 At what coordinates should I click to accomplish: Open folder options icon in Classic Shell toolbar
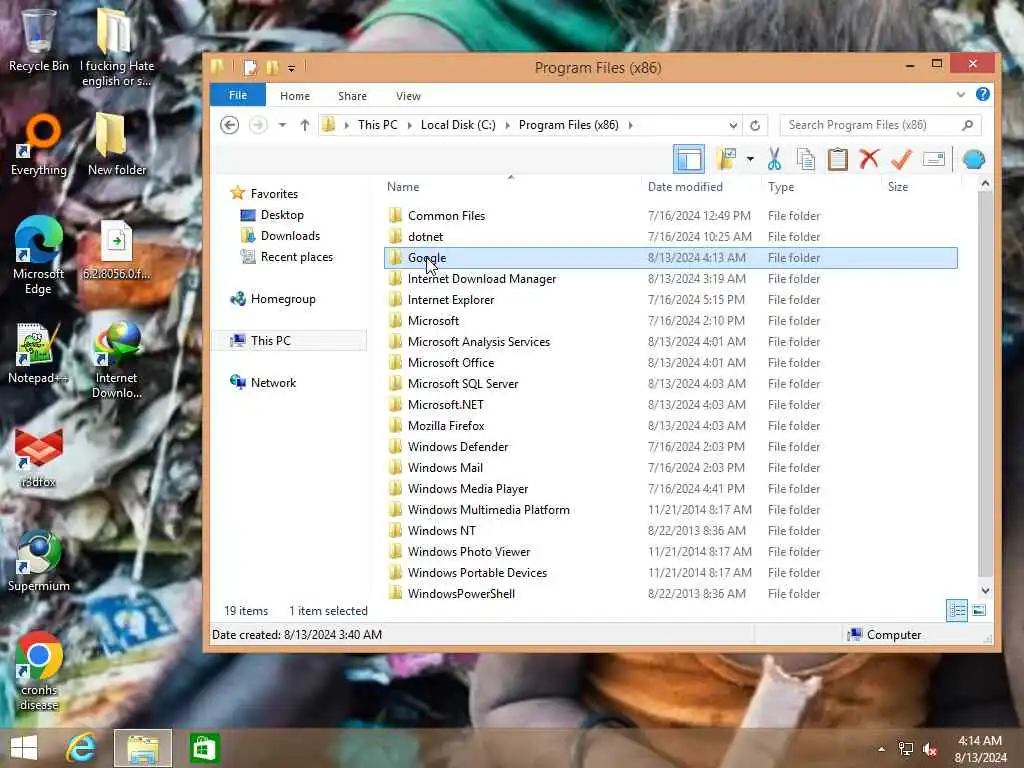pyautogui.click(x=726, y=159)
